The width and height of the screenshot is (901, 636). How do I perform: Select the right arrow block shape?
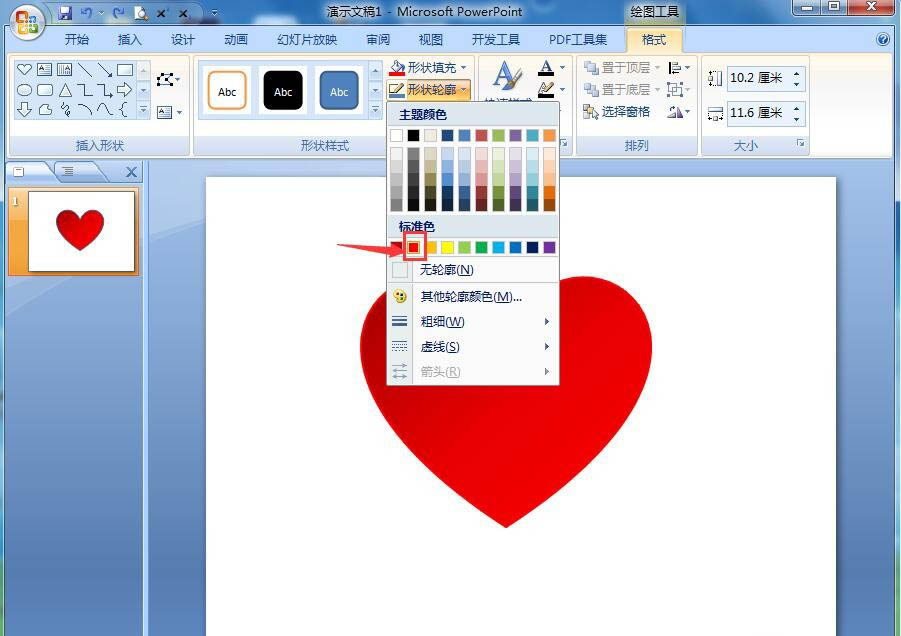tap(124, 90)
